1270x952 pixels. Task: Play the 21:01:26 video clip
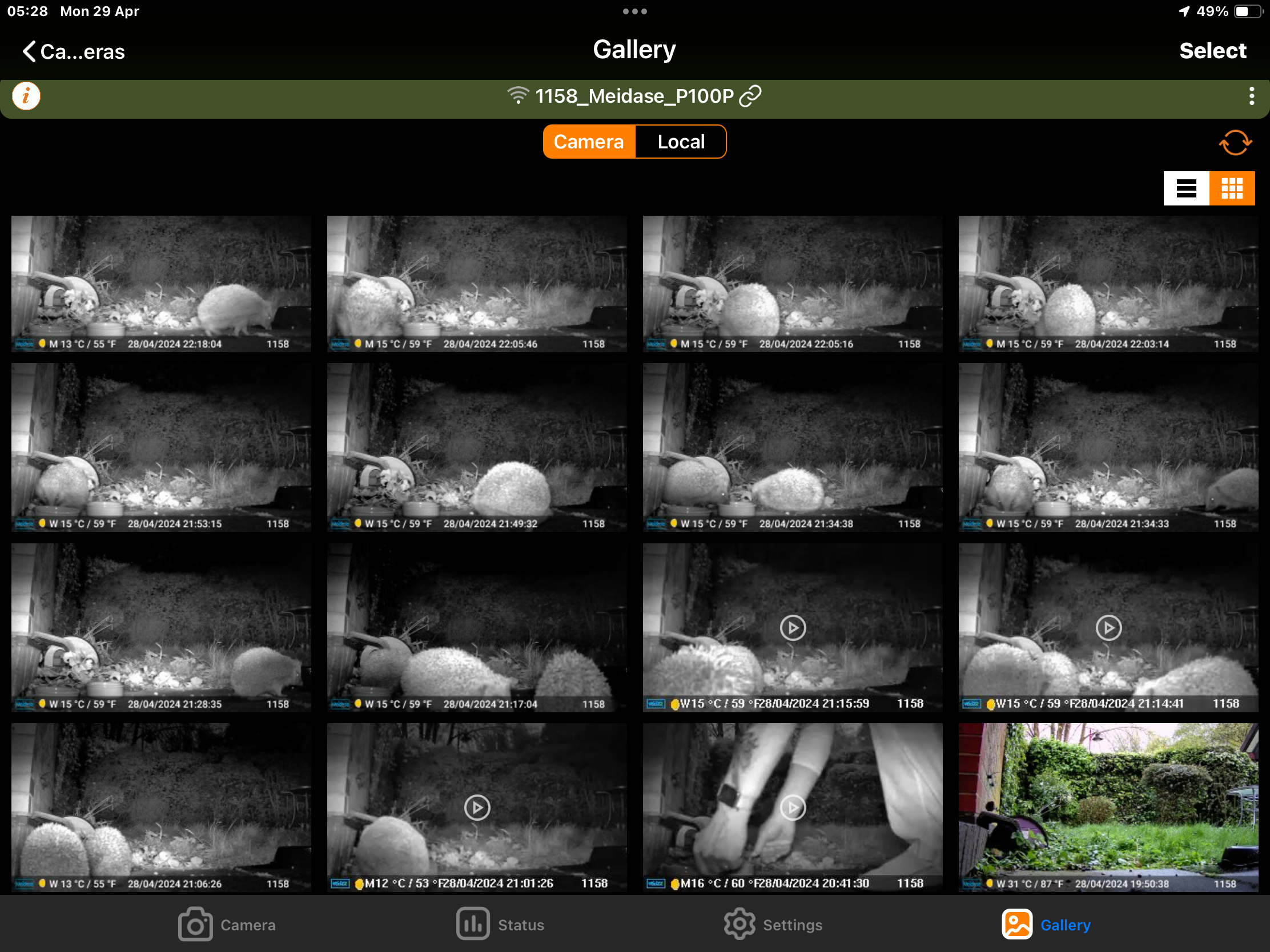pos(477,808)
